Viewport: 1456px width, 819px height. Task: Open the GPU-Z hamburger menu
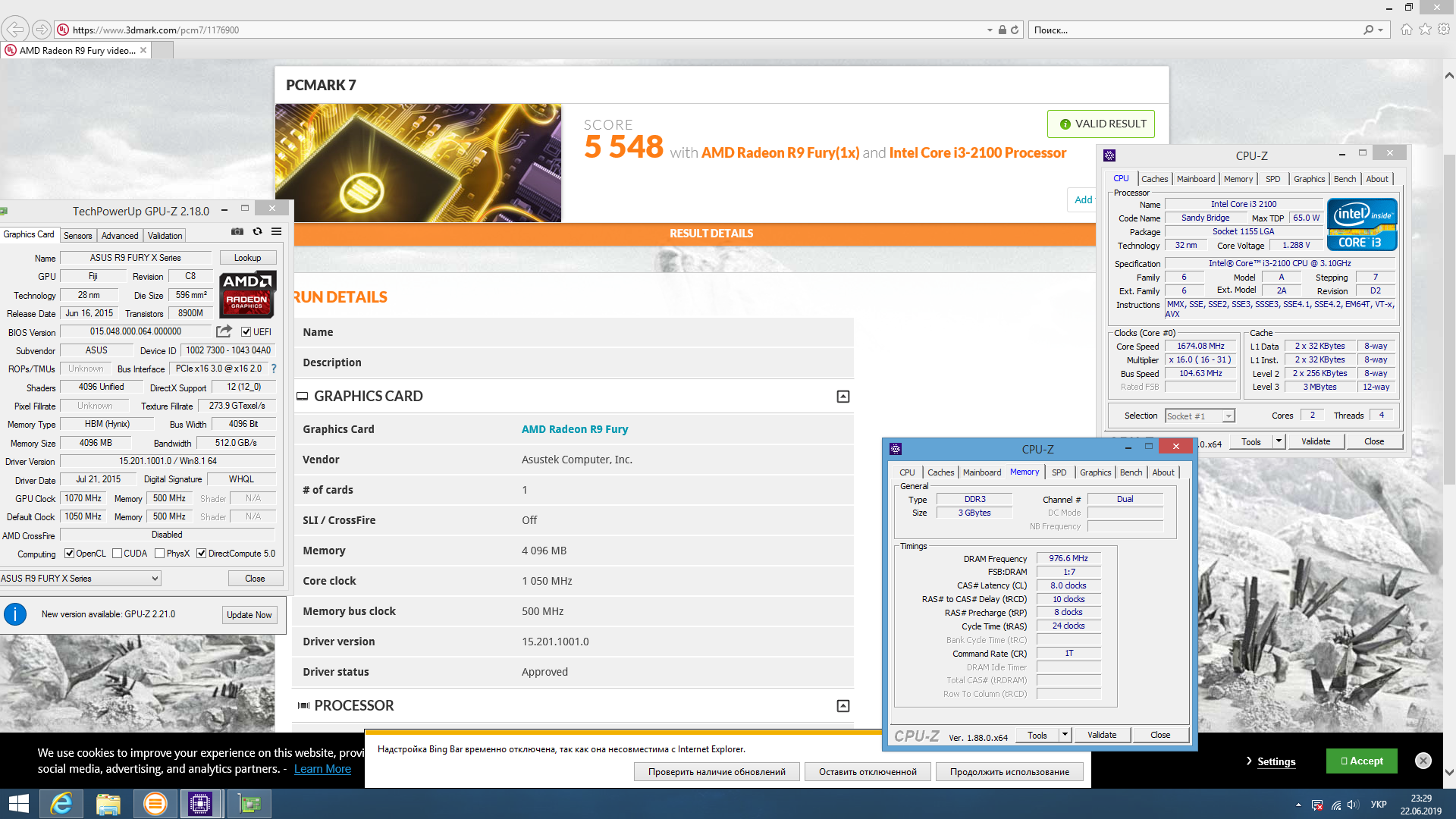(x=277, y=231)
